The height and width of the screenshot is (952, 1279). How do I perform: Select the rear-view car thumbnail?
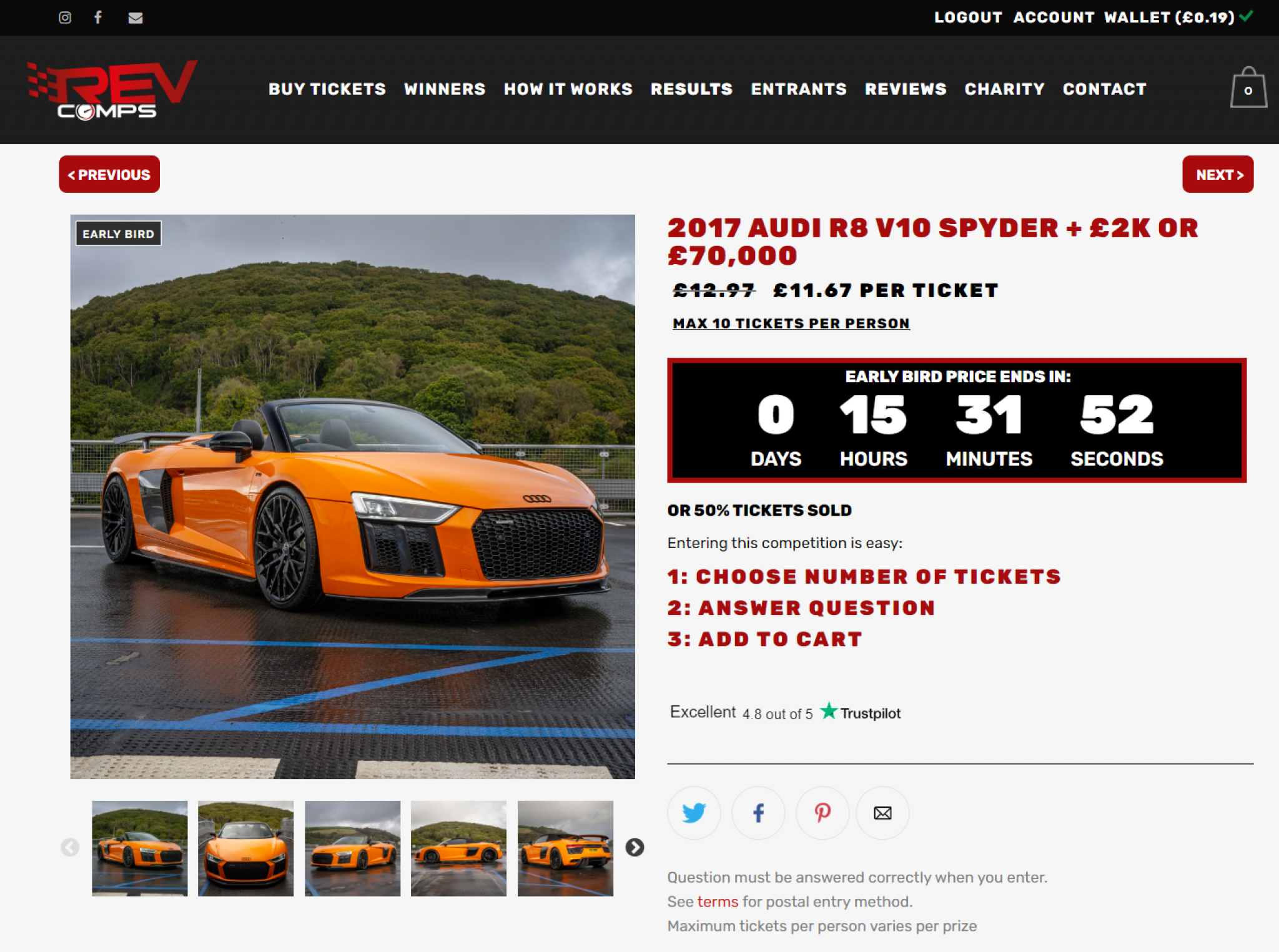point(565,848)
